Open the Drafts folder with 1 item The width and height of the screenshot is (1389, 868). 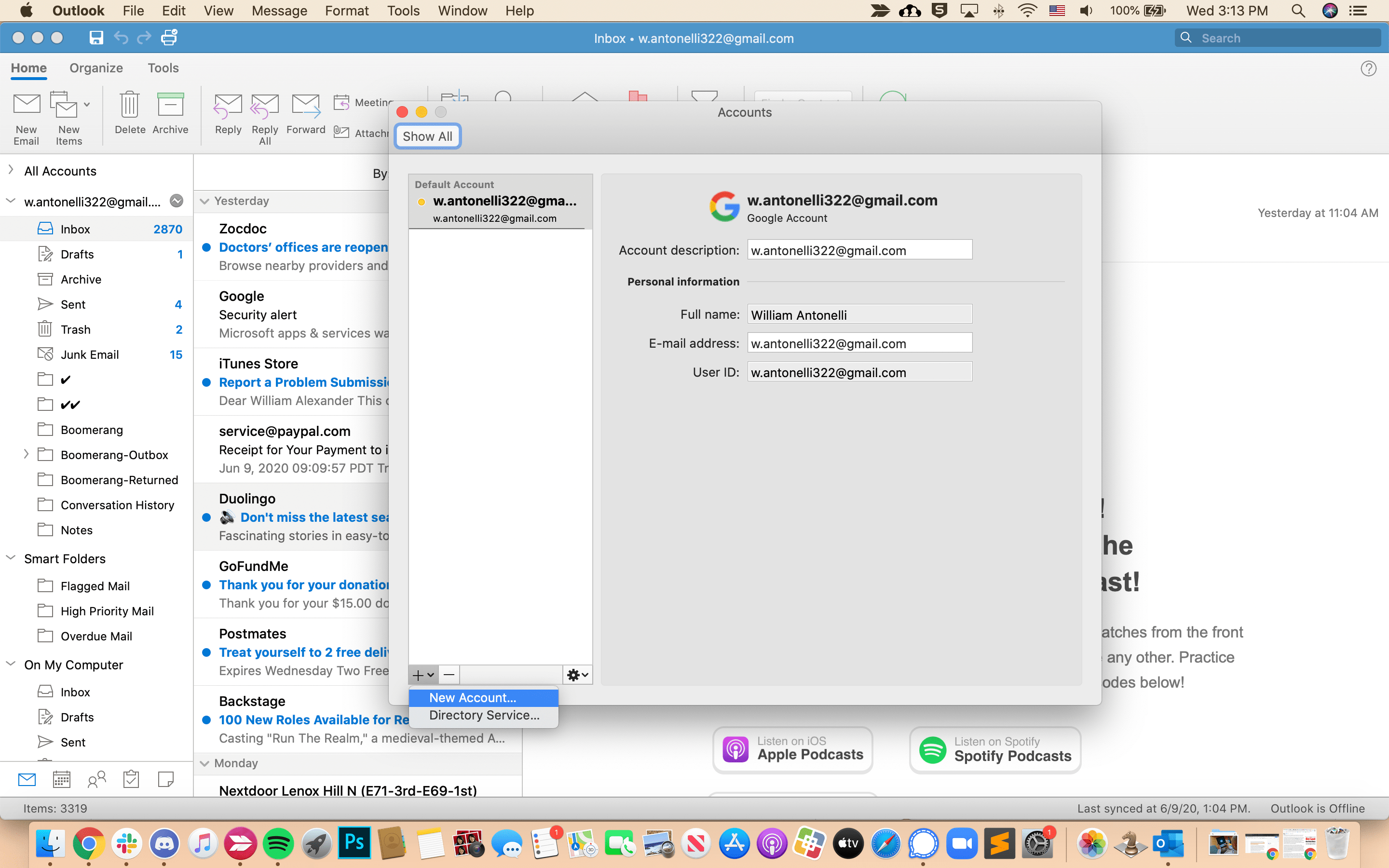click(x=96, y=254)
